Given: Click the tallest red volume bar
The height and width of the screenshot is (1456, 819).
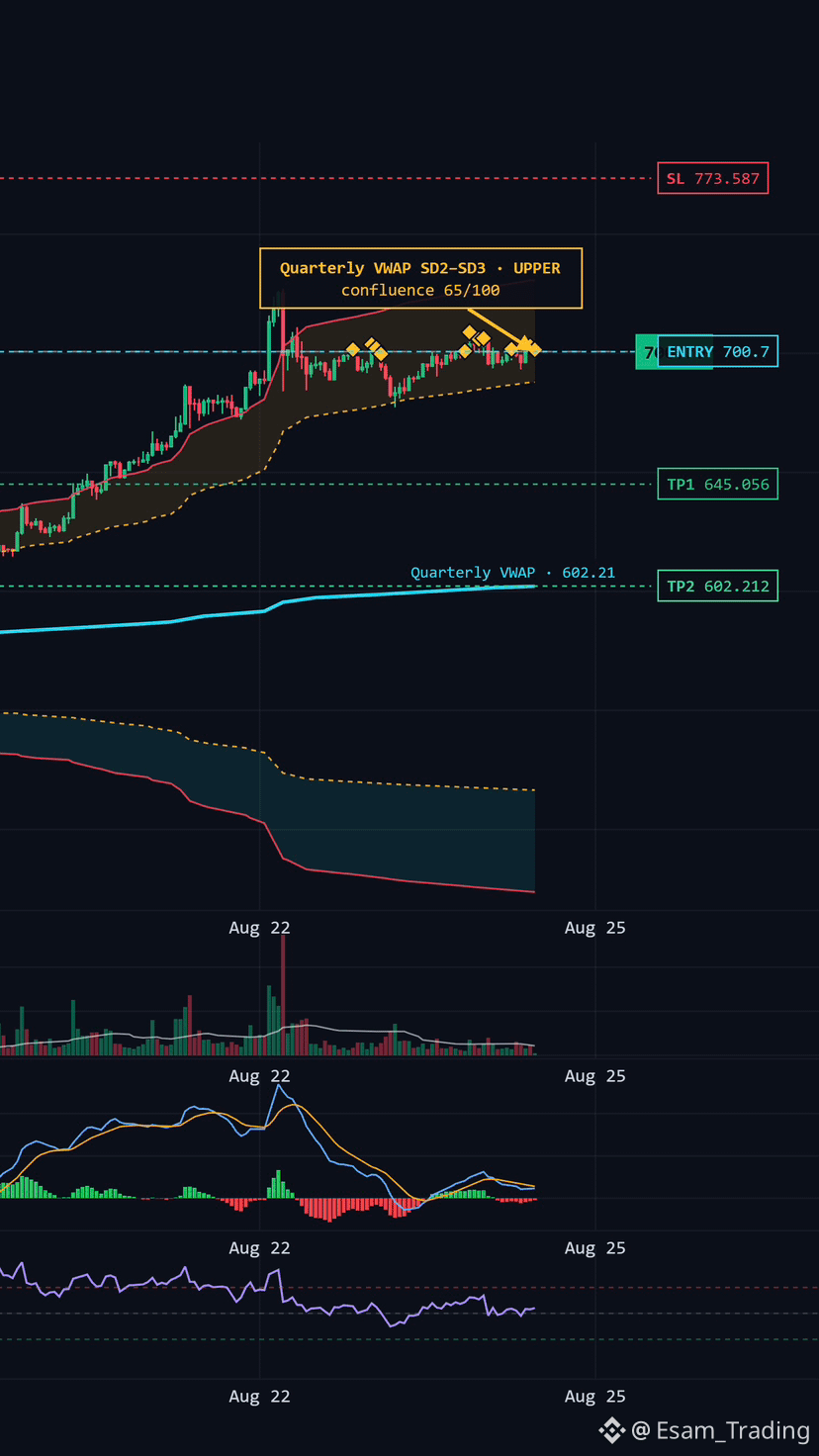Looking at the screenshot, I should click(x=283, y=994).
